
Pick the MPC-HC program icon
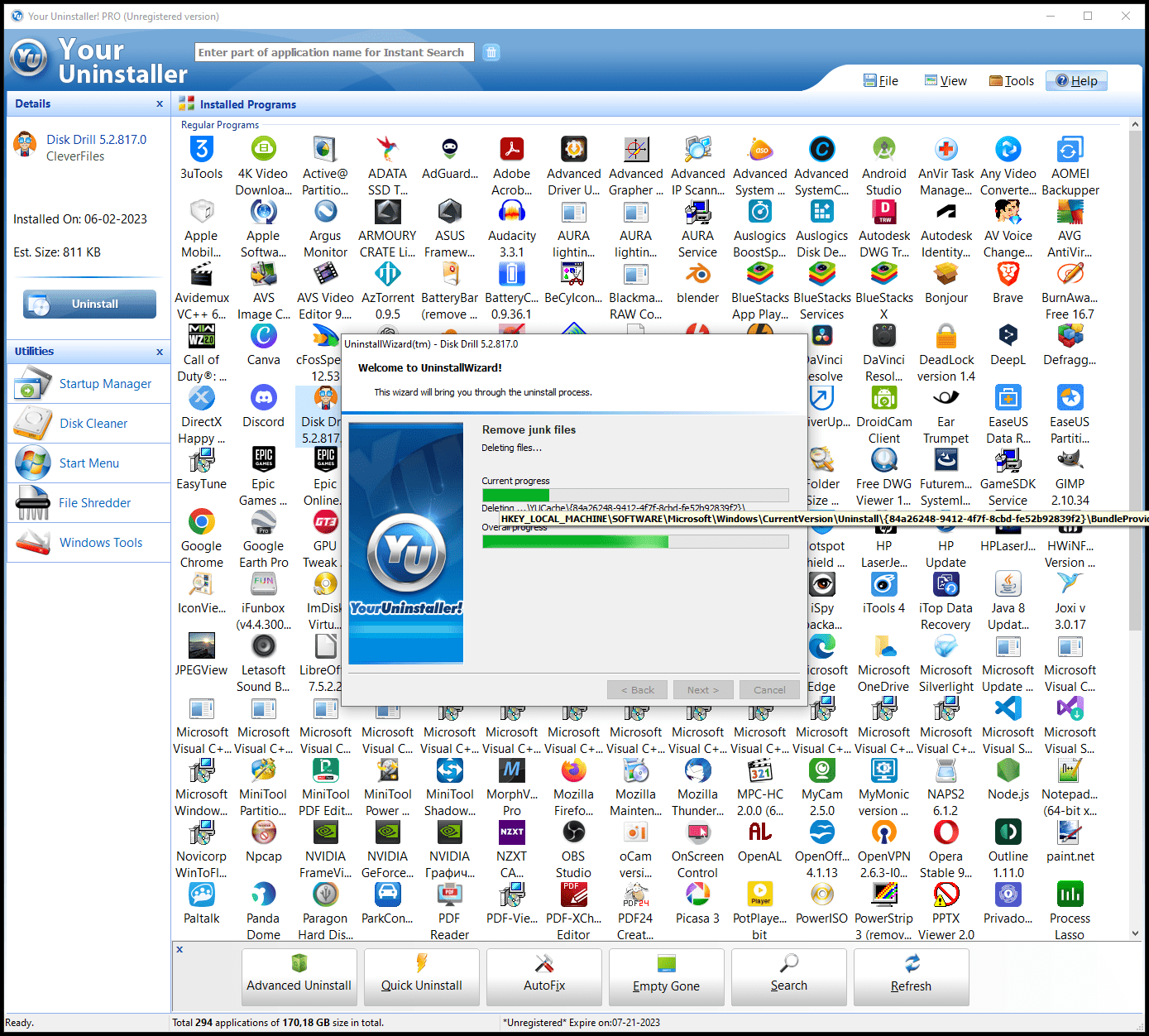[759, 770]
